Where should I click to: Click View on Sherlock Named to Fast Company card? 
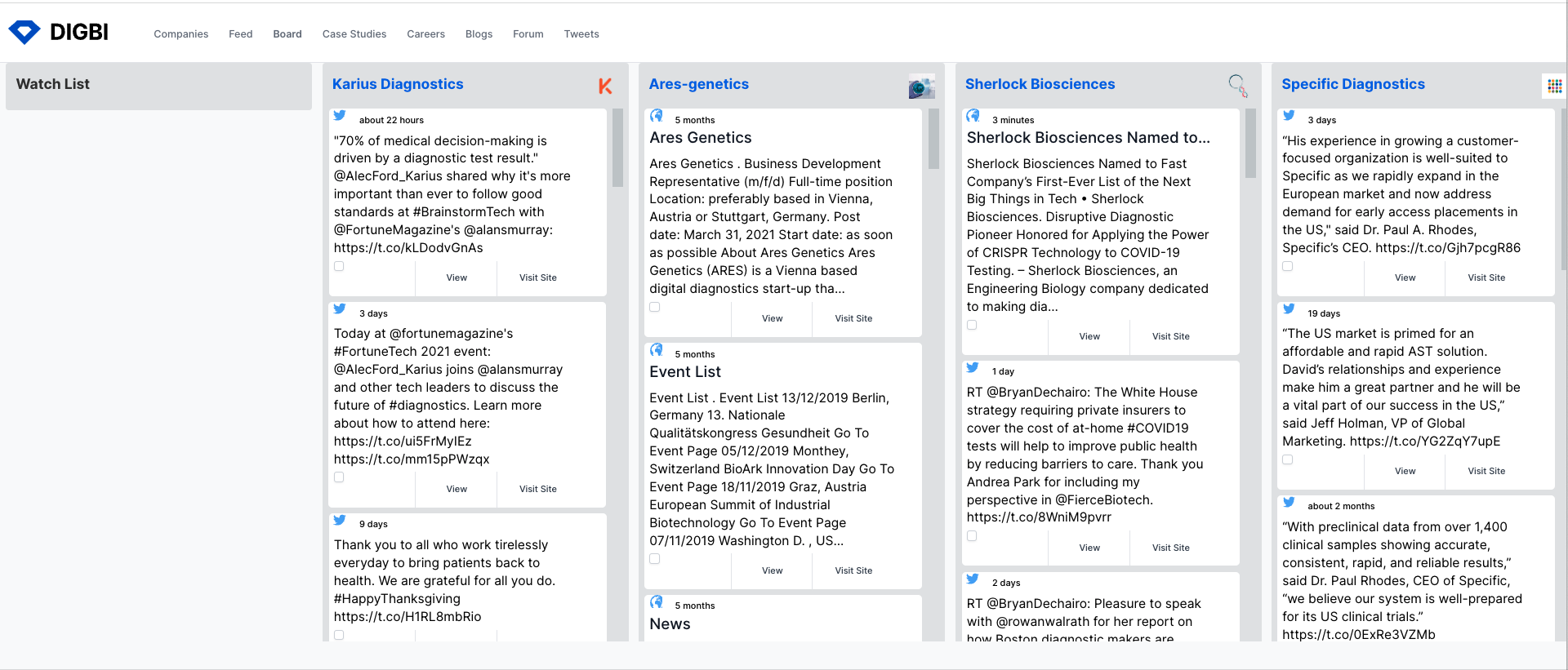pos(1089,337)
